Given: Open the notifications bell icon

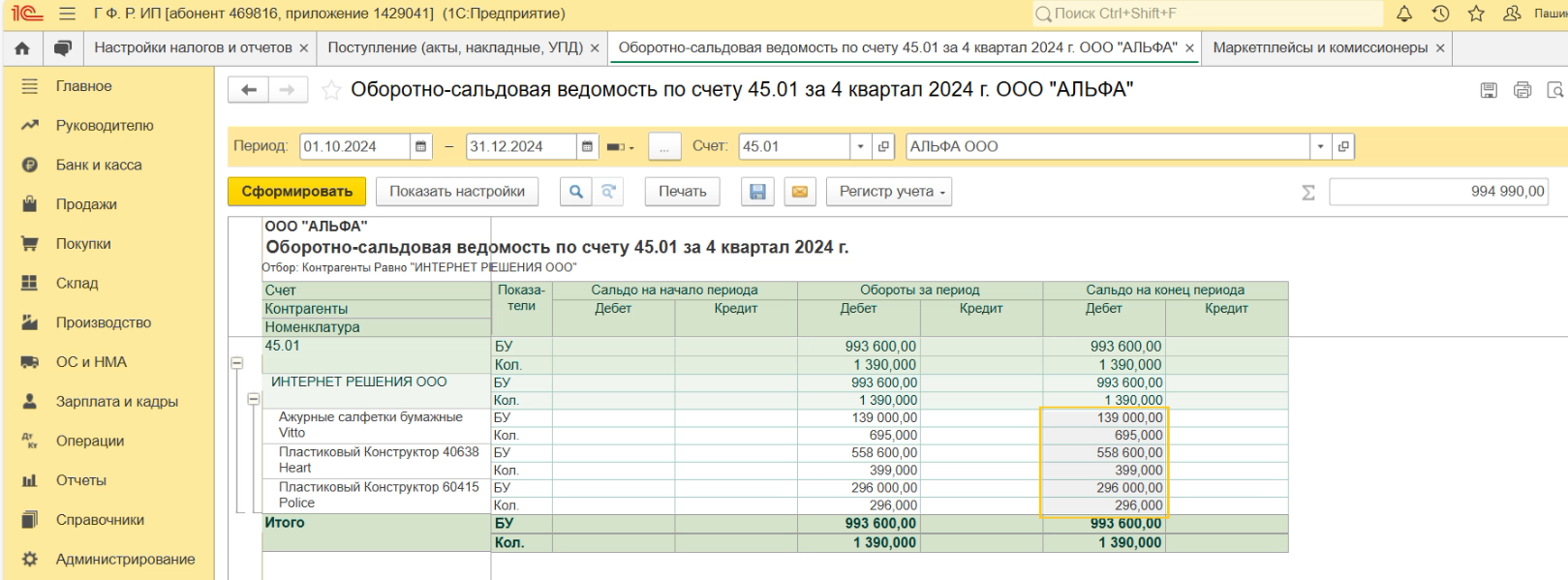Looking at the screenshot, I should pos(1404,14).
